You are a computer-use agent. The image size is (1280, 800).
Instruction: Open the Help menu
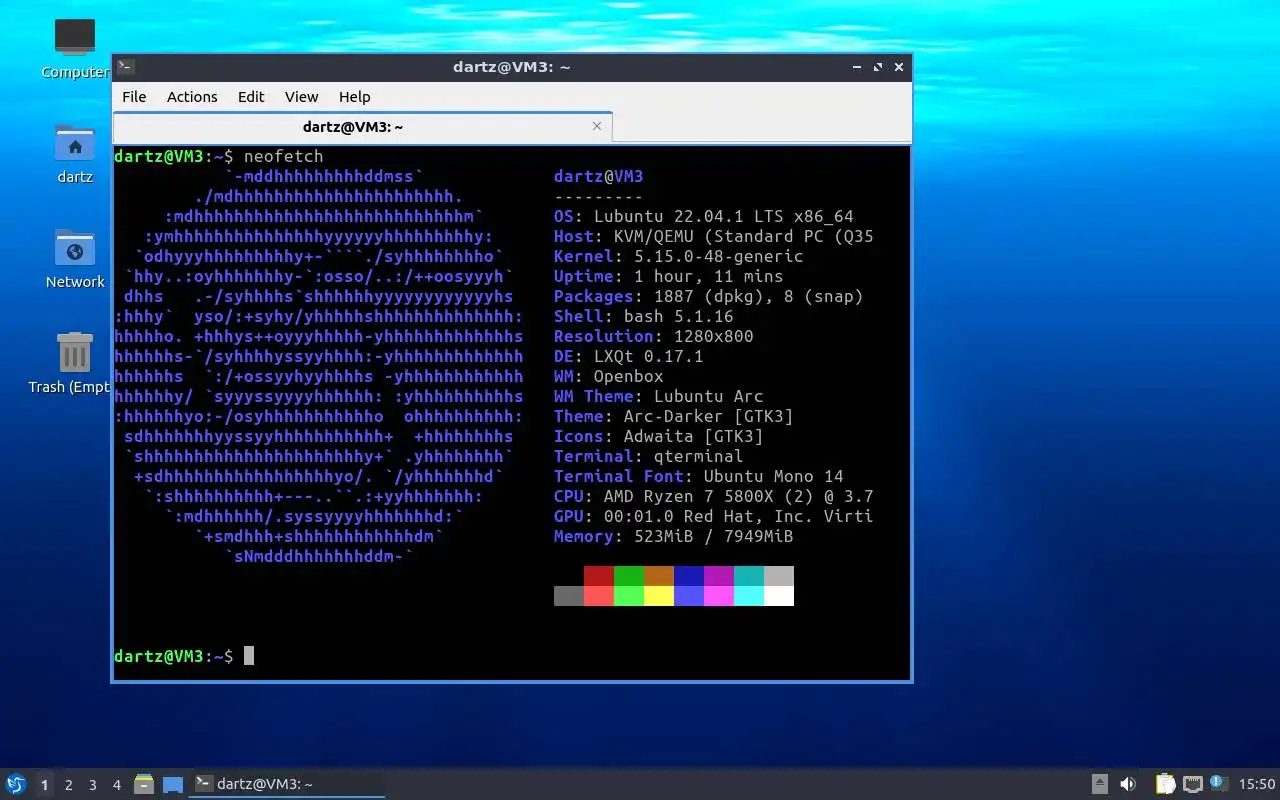pos(354,96)
